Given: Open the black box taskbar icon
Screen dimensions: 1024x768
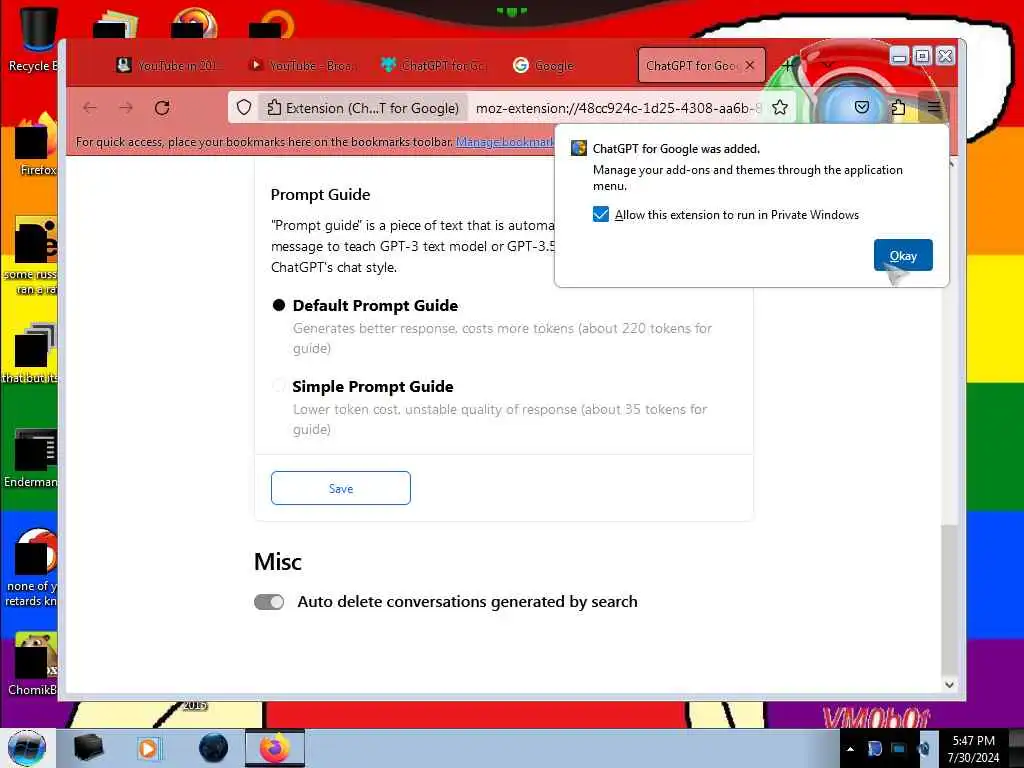Looking at the screenshot, I should coord(88,748).
